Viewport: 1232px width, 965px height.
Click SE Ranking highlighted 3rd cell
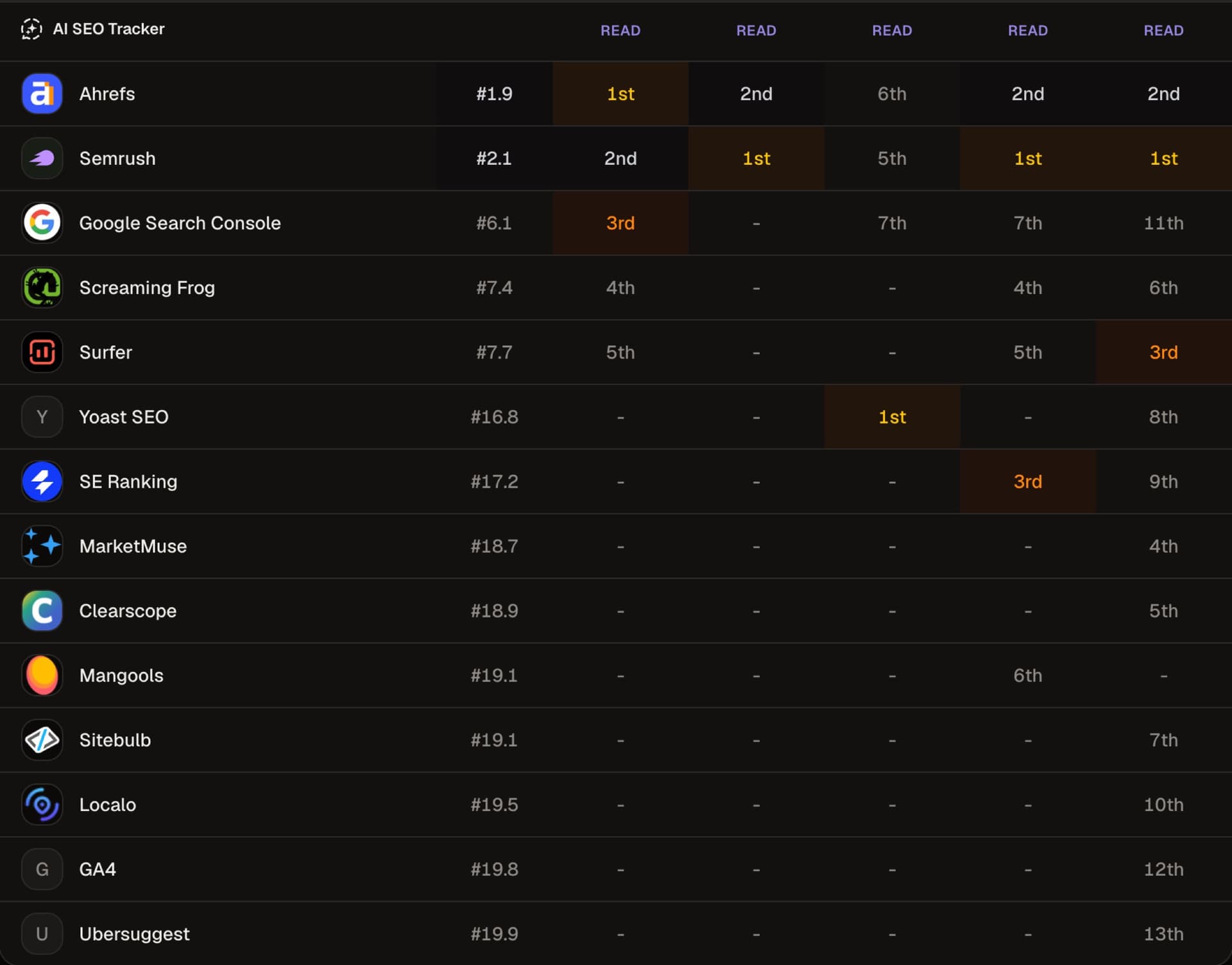1028,481
